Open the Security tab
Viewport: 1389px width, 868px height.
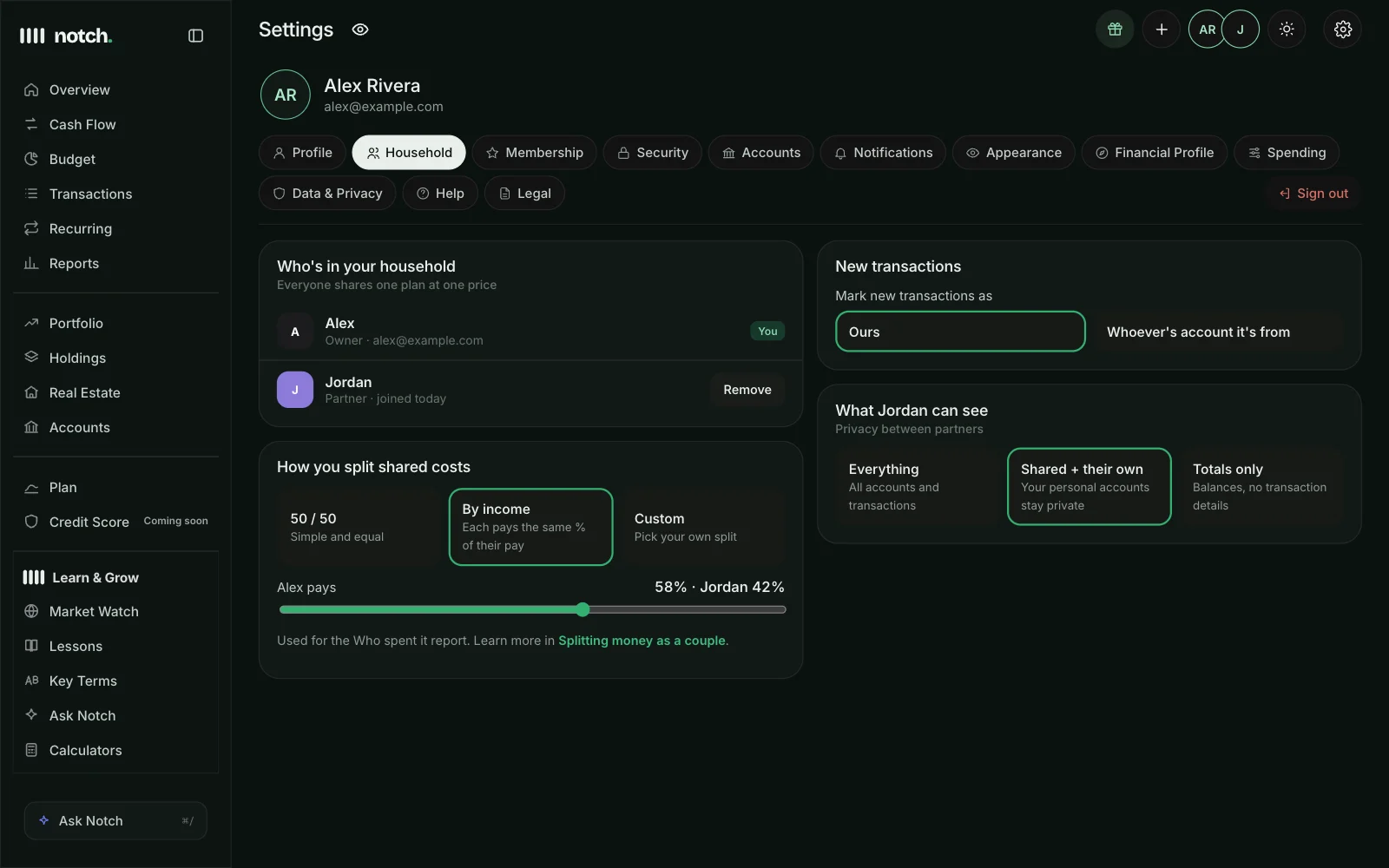pyautogui.click(x=653, y=153)
